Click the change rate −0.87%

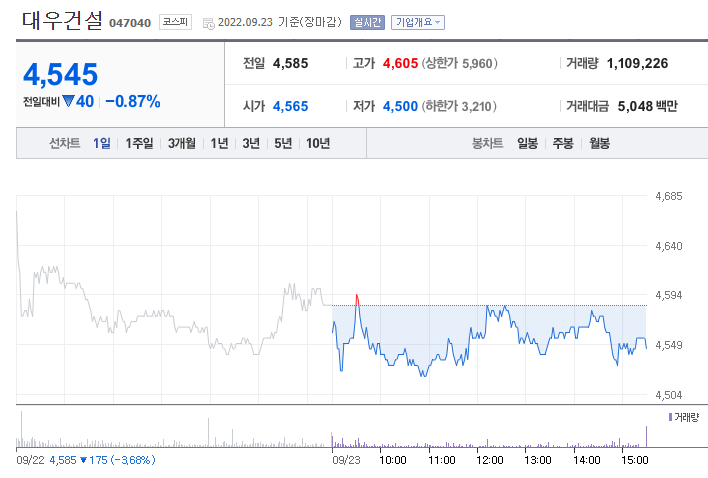[x=133, y=102]
